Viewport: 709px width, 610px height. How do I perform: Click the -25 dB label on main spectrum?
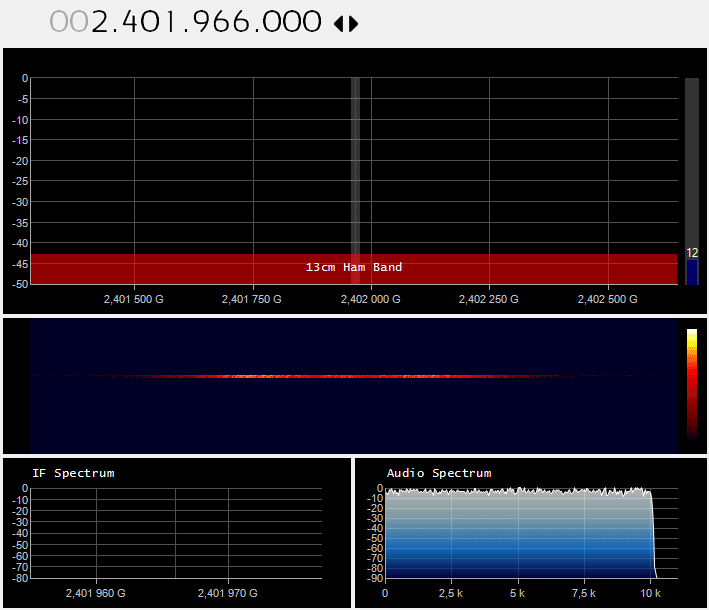point(19,181)
